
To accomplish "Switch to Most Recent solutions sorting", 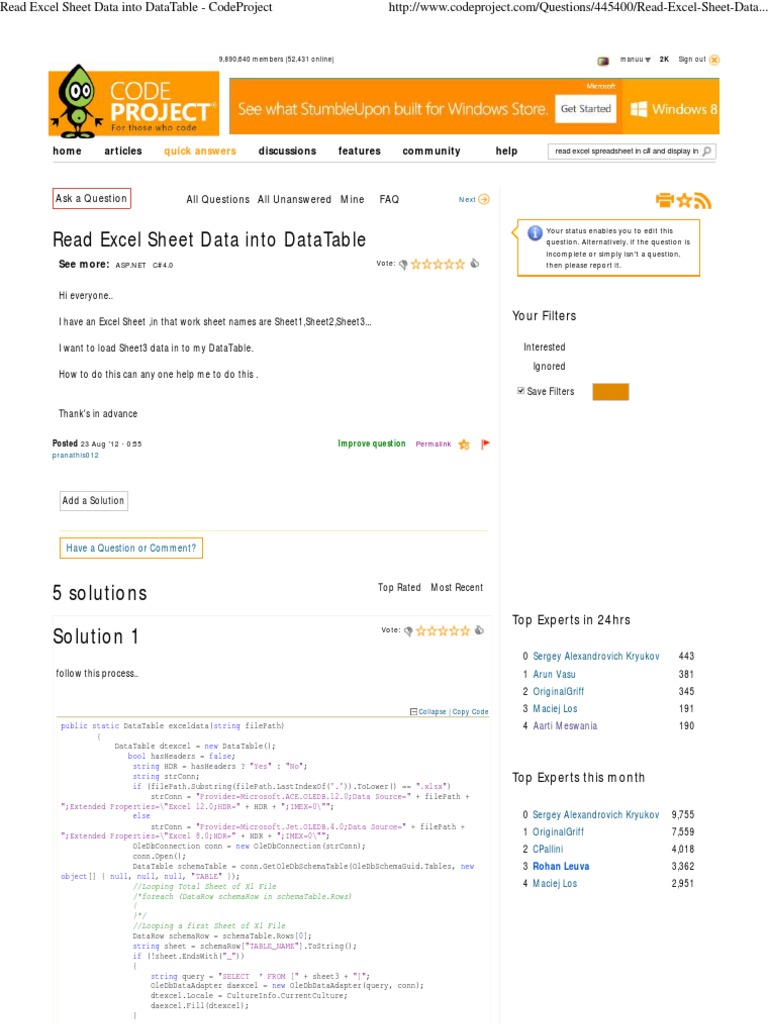I will point(456,587).
